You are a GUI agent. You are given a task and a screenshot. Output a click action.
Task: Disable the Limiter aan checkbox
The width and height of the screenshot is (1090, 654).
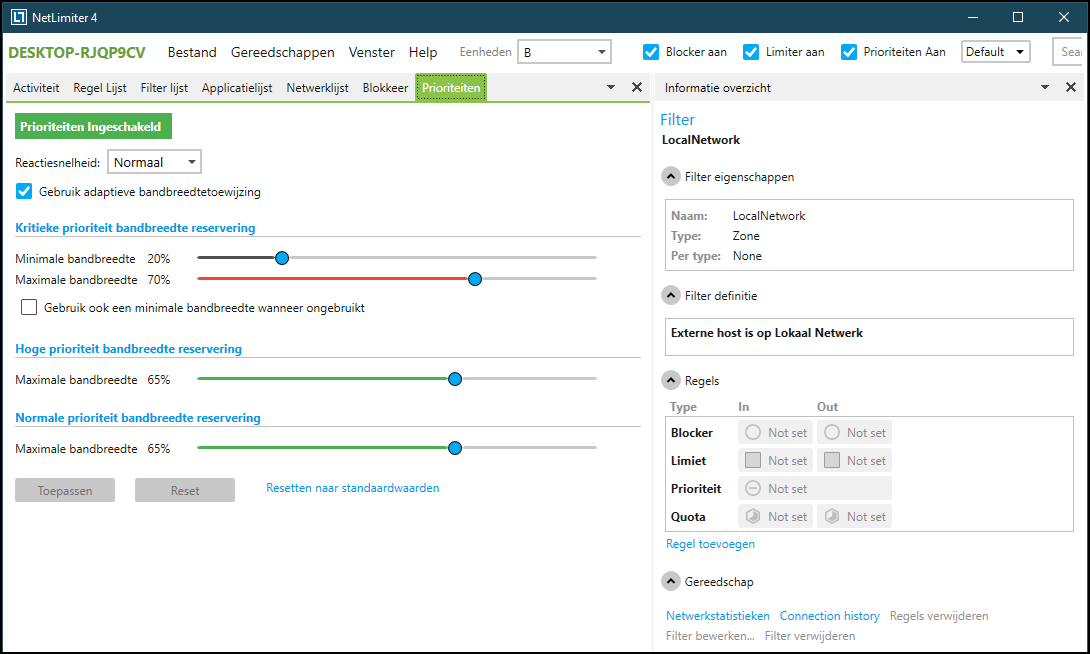[751, 52]
